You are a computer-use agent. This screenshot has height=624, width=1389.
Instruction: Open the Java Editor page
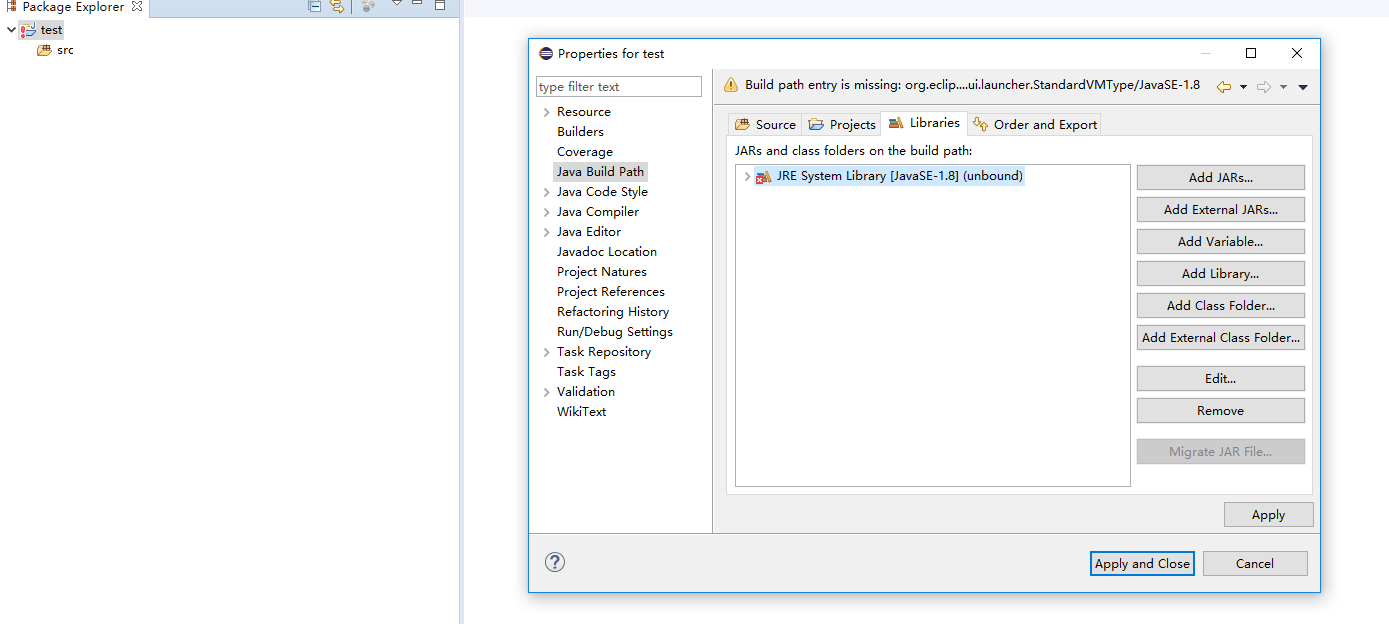(x=588, y=232)
